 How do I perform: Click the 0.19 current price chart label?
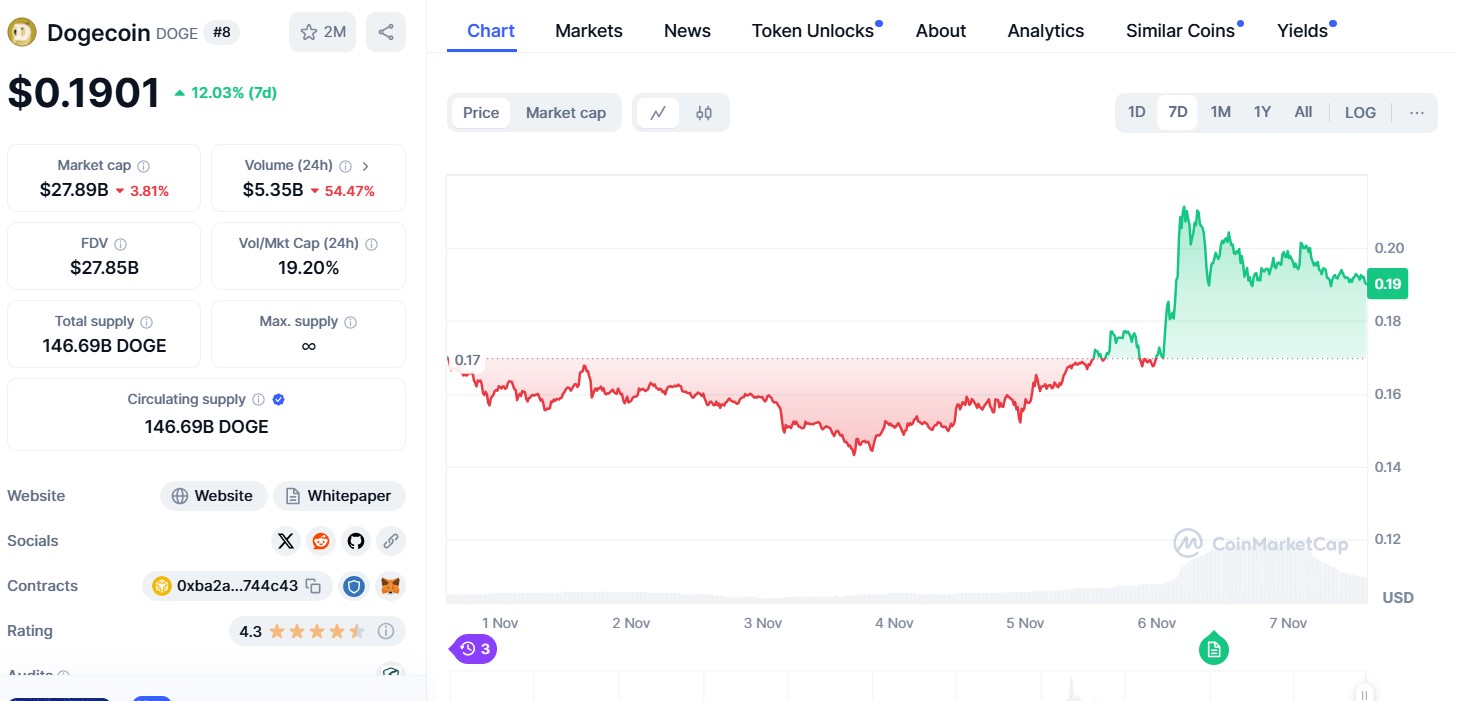[1388, 284]
